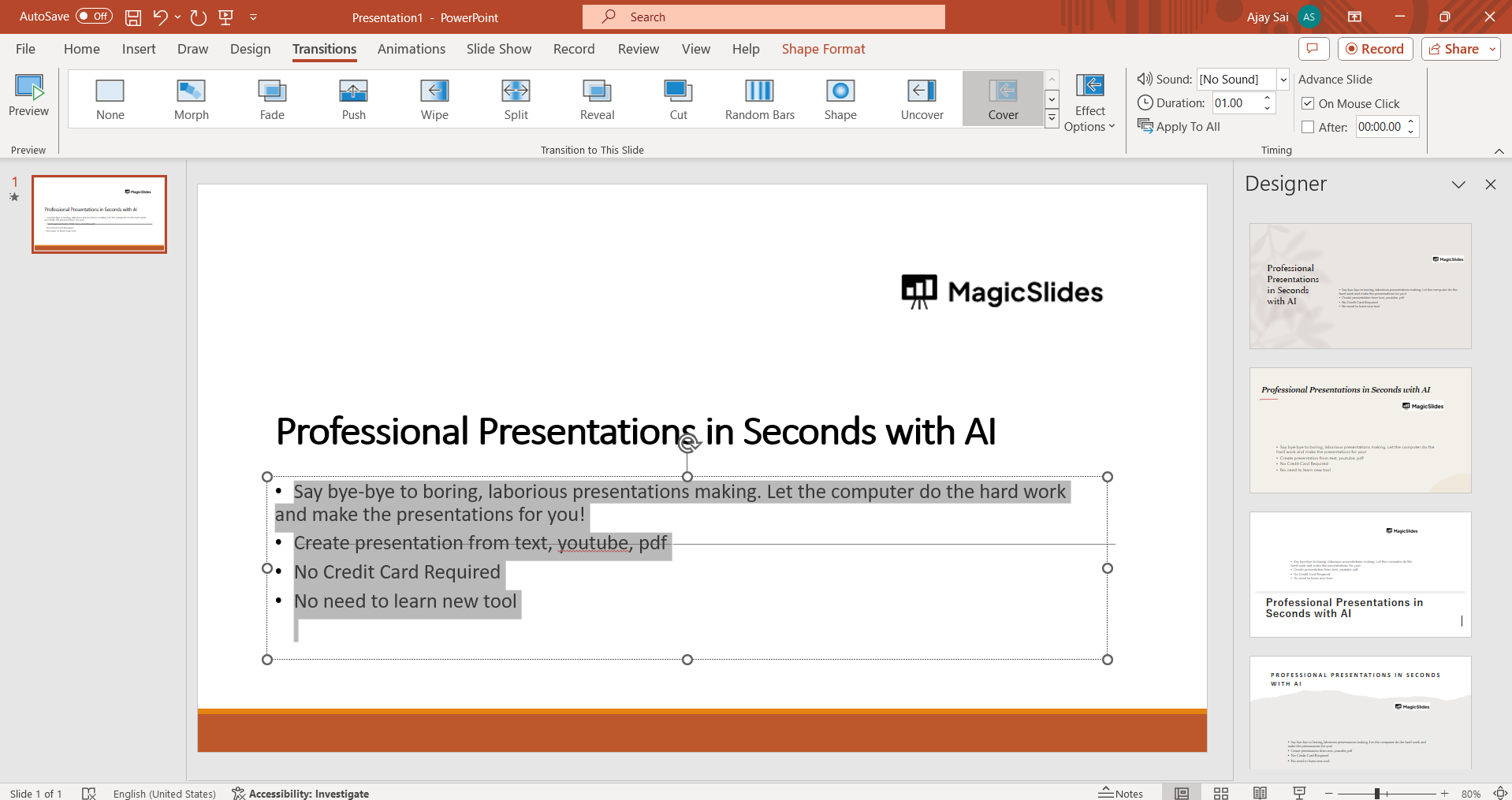
Task: Switch to Slide Sorter view
Action: point(1220,793)
